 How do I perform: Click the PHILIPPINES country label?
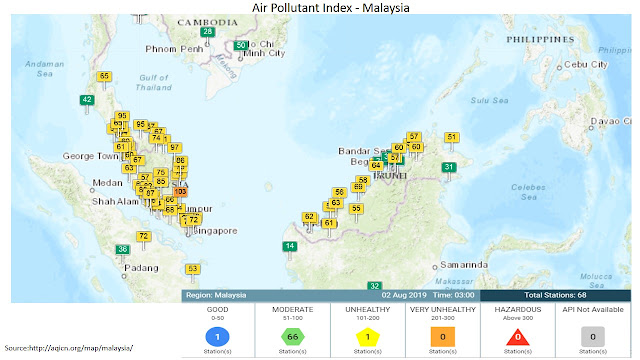(x=540, y=40)
